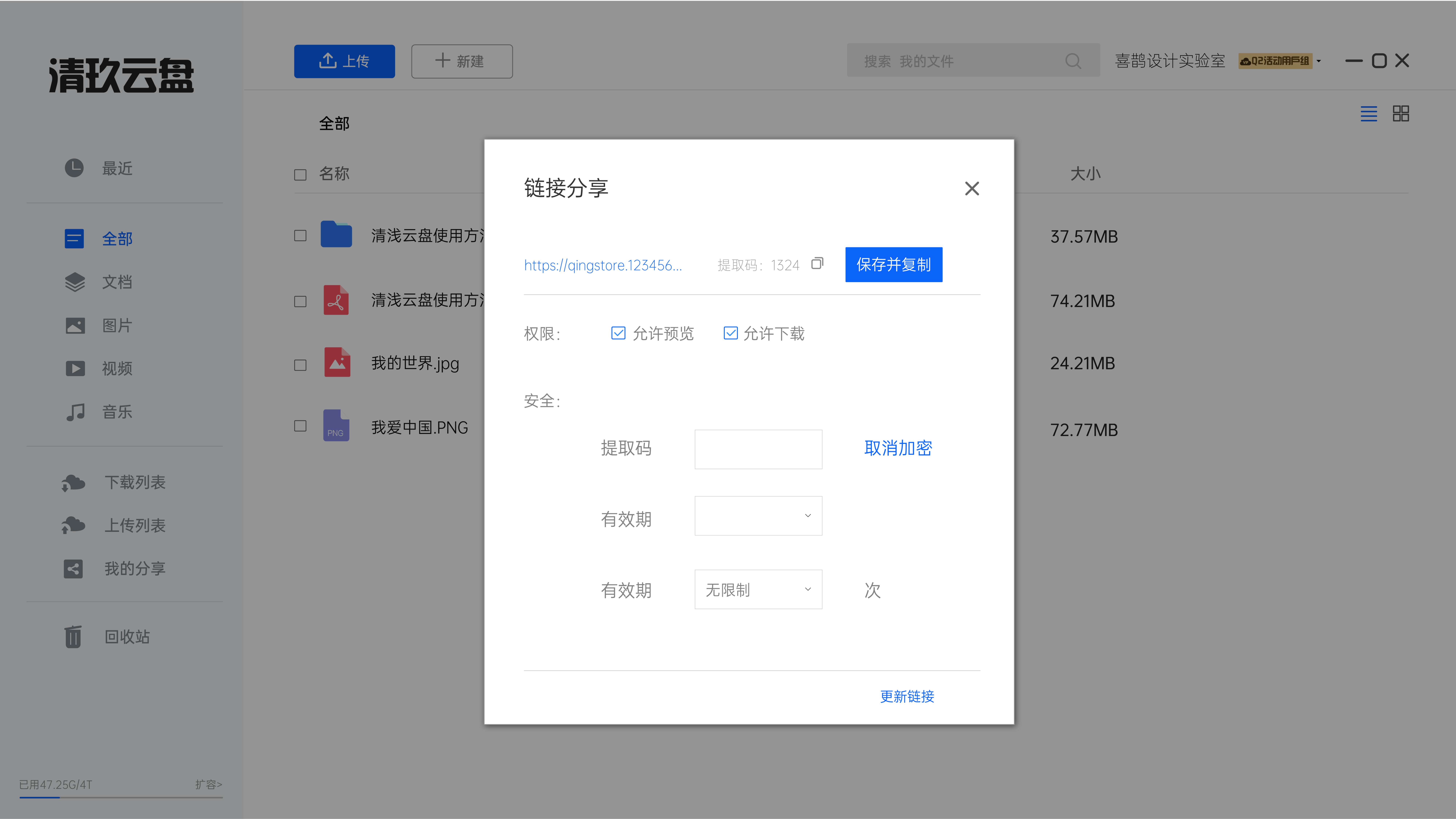The height and width of the screenshot is (819, 1456).
Task: Tick the checkbox next to 我的世界.jpg
Action: point(300,365)
